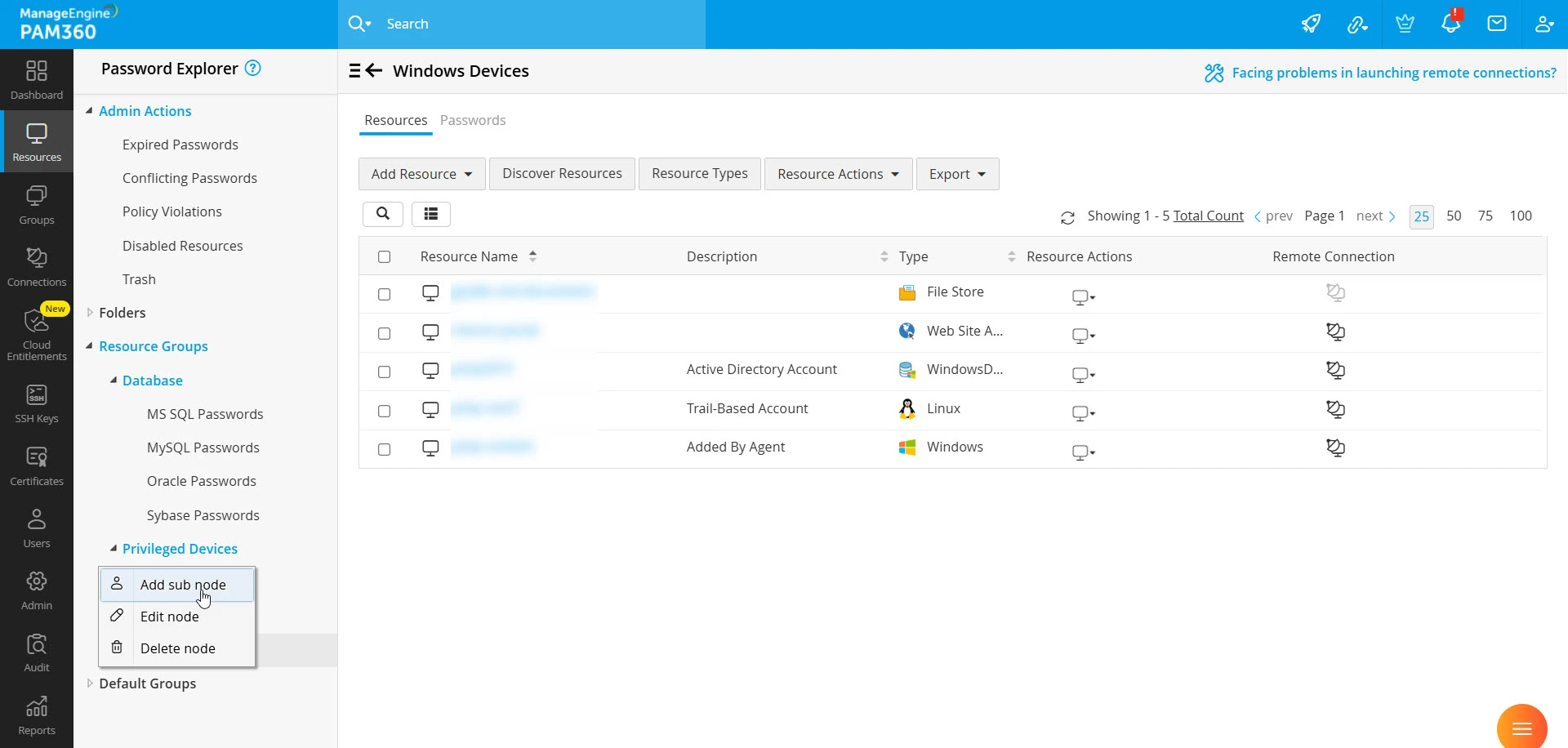This screenshot has width=1568, height=748.
Task: Open the Add Resource dropdown
Action: pyautogui.click(x=421, y=174)
